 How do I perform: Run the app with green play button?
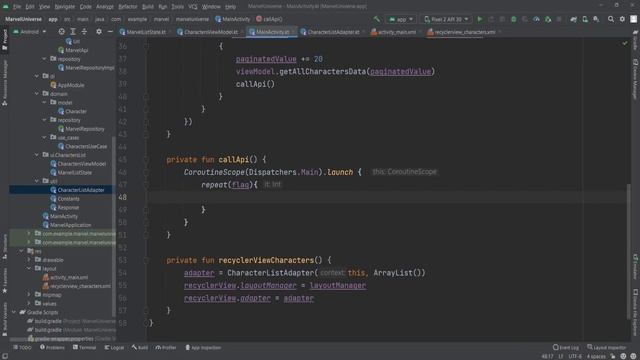[x=480, y=19]
